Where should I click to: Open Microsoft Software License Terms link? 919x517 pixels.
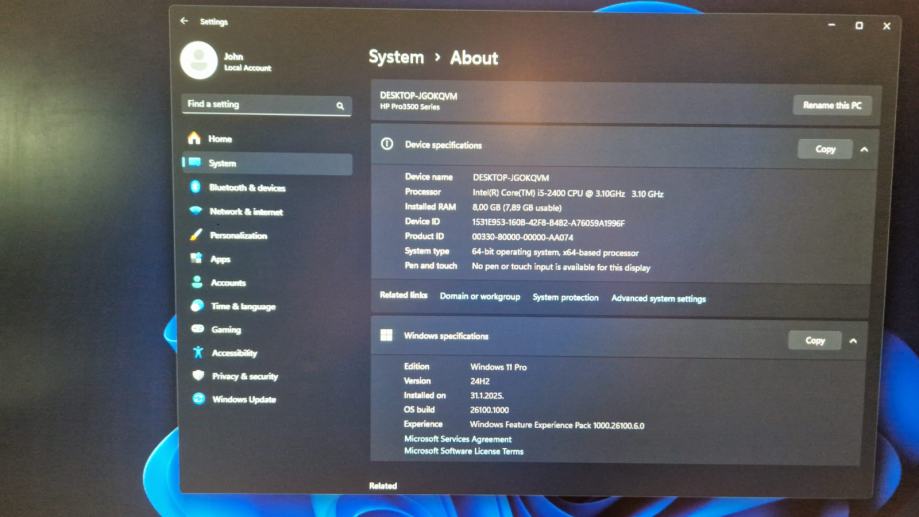464,451
